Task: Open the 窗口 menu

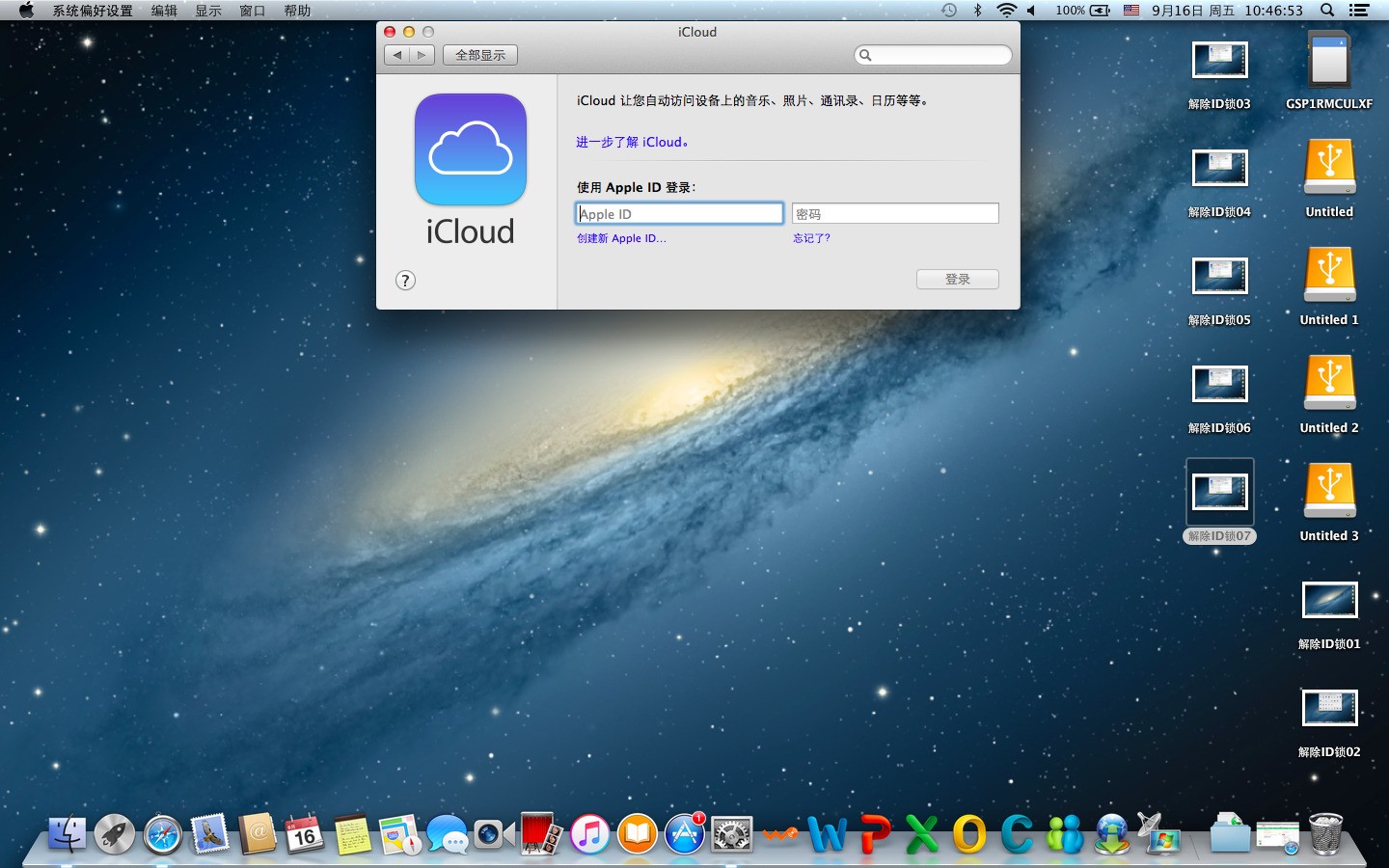Action: click(x=253, y=11)
